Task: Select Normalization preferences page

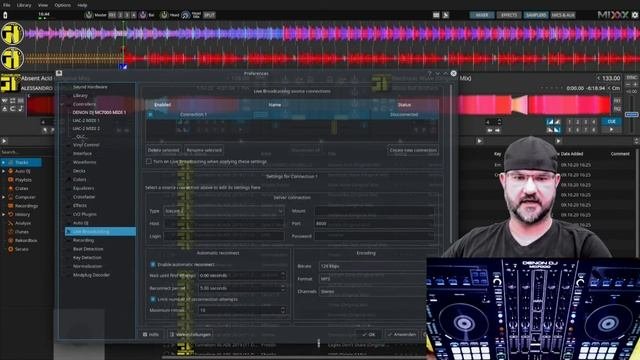Action: pyautogui.click(x=87, y=266)
